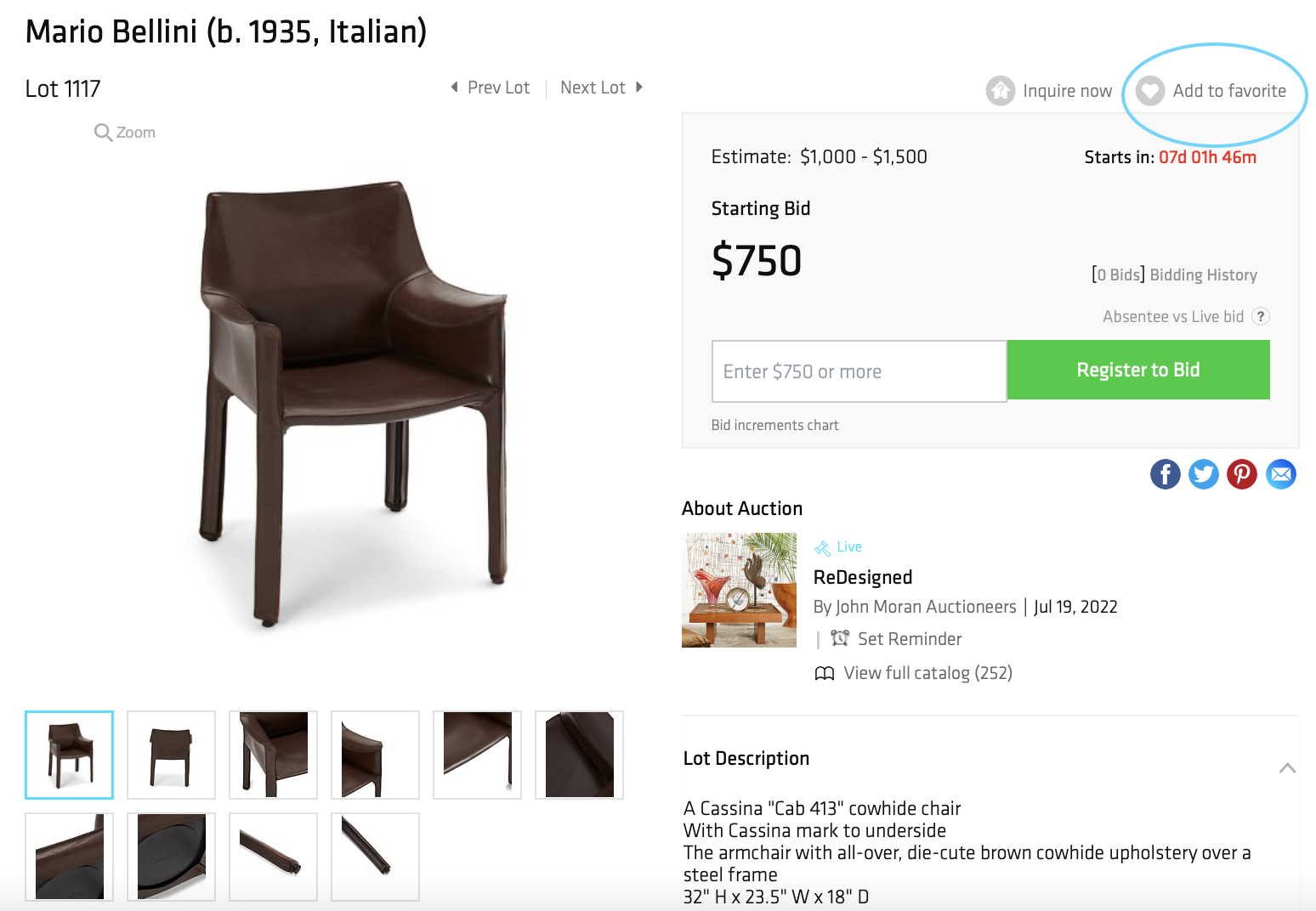Select the last thumbnail in second row

coord(375,857)
